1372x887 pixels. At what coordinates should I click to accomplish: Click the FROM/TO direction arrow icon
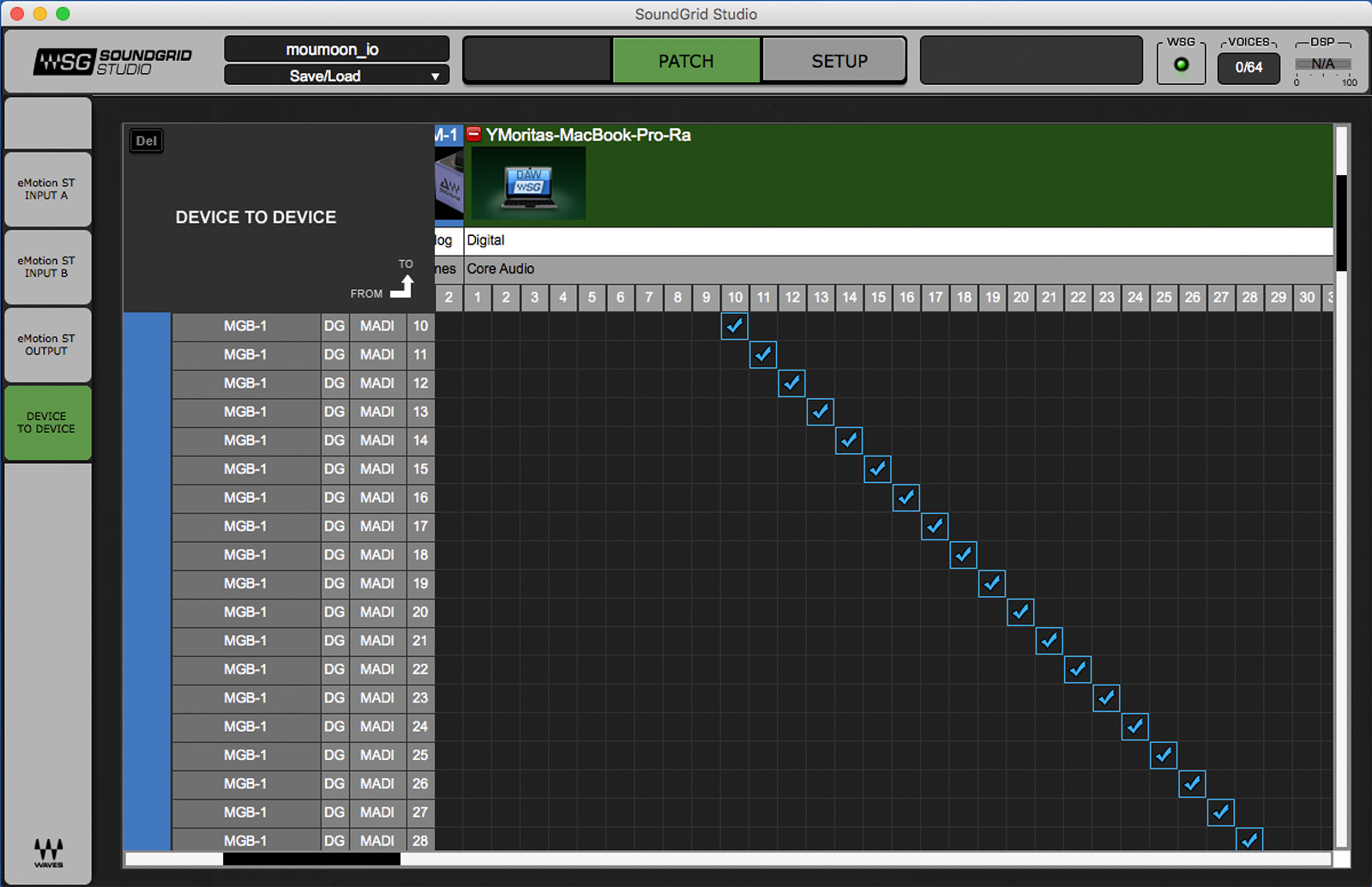(402, 286)
